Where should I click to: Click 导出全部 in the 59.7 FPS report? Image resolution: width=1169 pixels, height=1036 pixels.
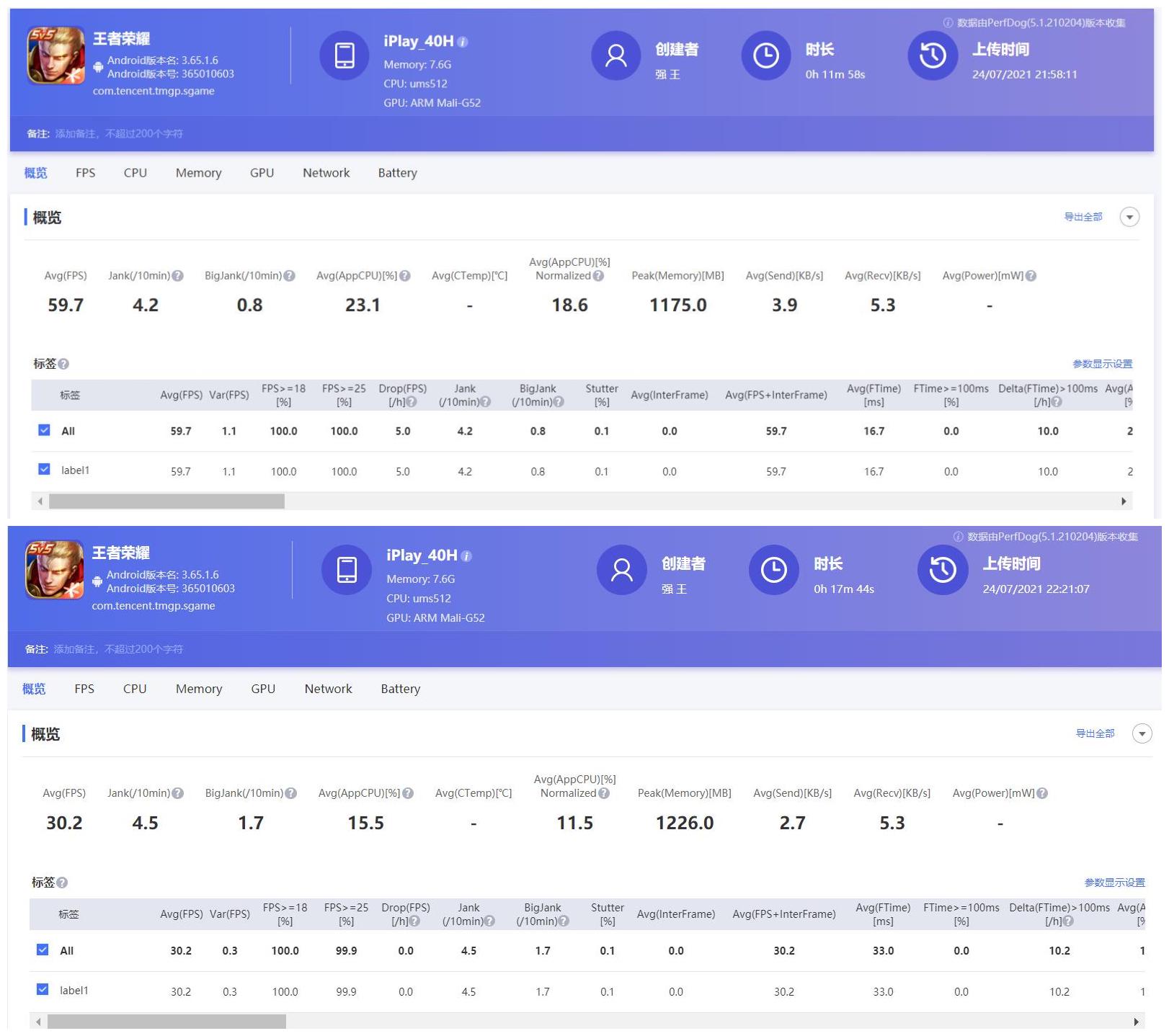pos(1083,217)
